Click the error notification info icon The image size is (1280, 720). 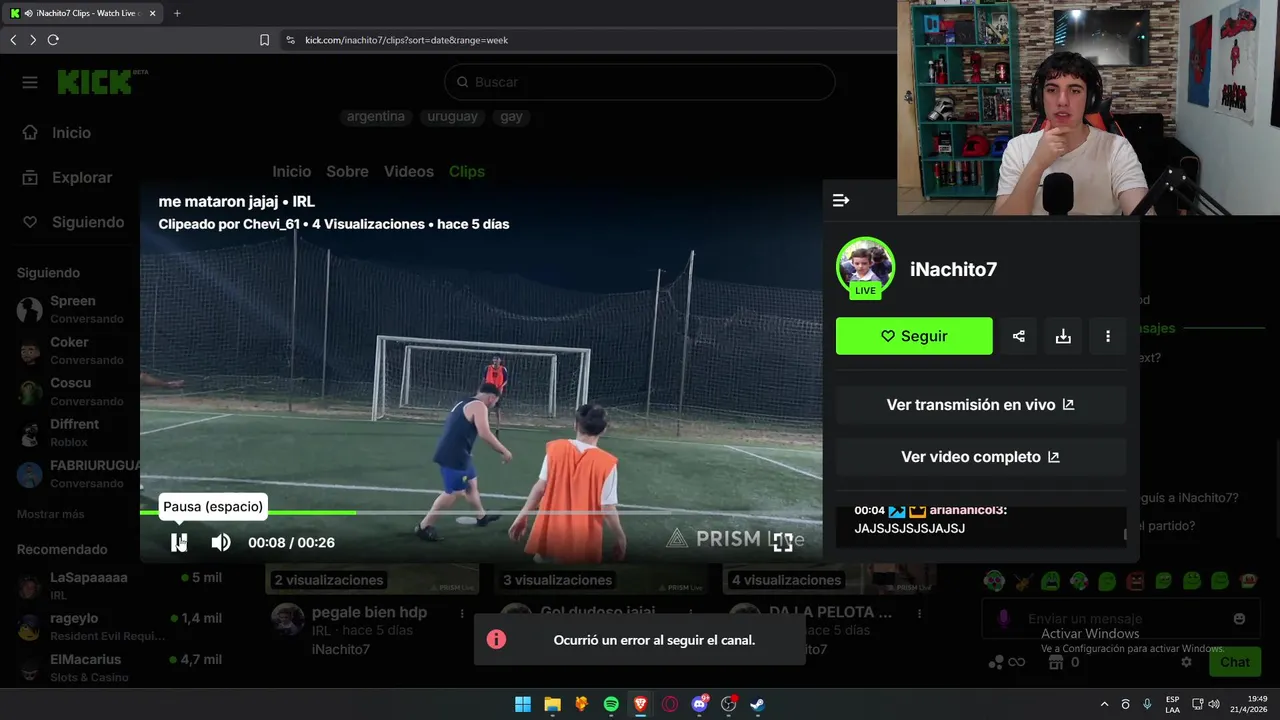tap(496, 639)
